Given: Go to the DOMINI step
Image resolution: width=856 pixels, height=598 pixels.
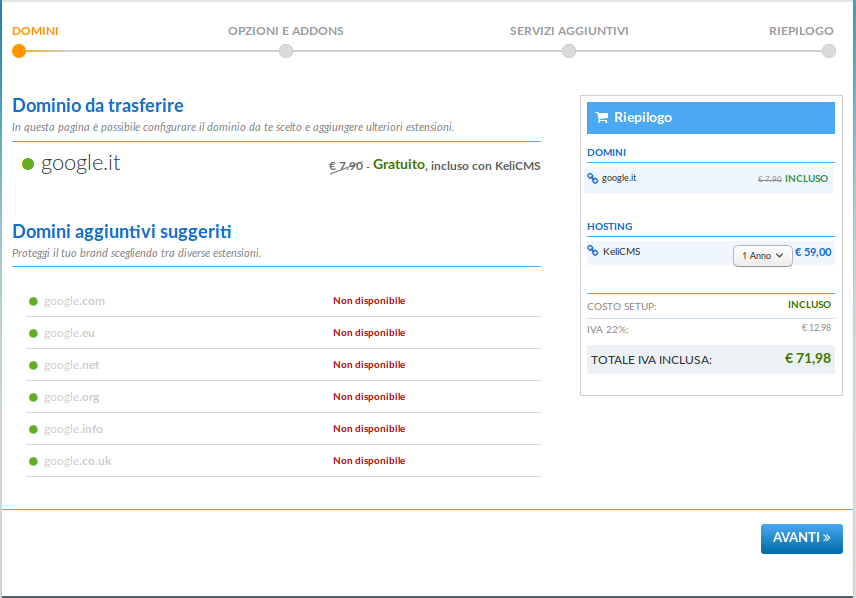Looking at the screenshot, I should (x=35, y=31).
